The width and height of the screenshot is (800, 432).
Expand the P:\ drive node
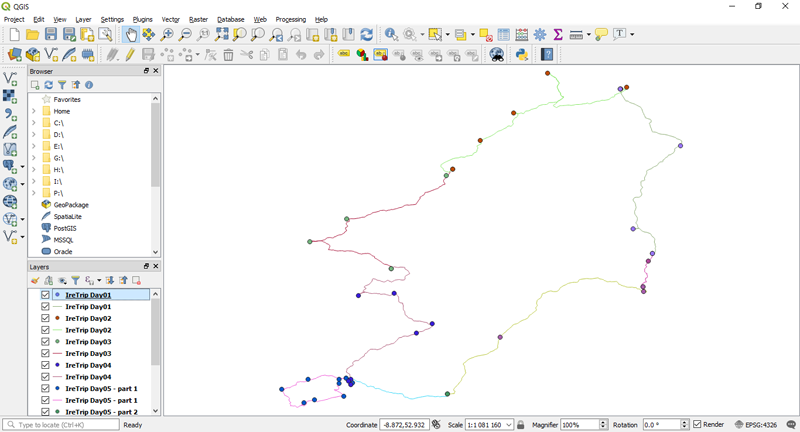[34, 193]
